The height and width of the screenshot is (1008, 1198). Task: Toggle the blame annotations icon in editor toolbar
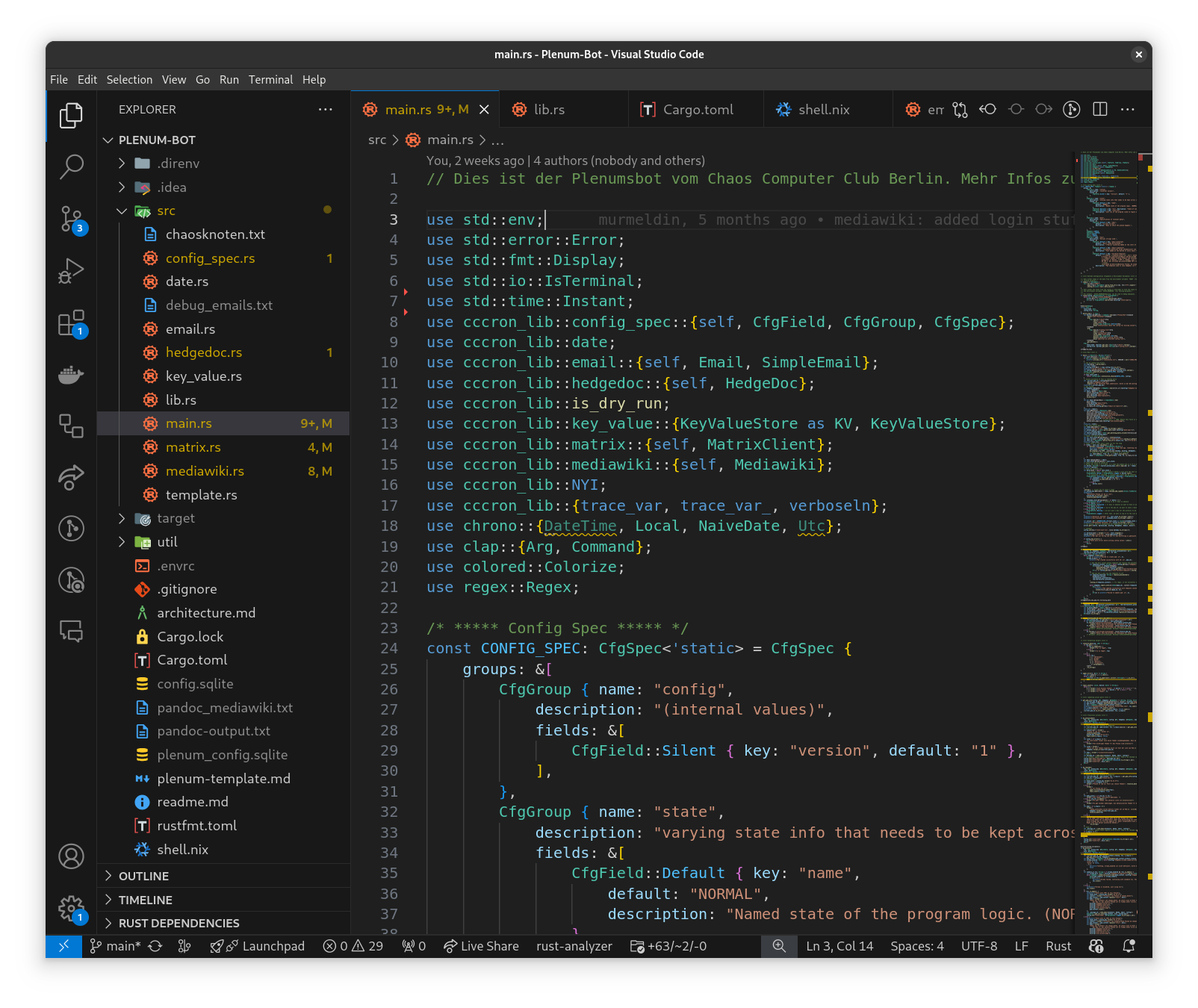[x=1071, y=110]
